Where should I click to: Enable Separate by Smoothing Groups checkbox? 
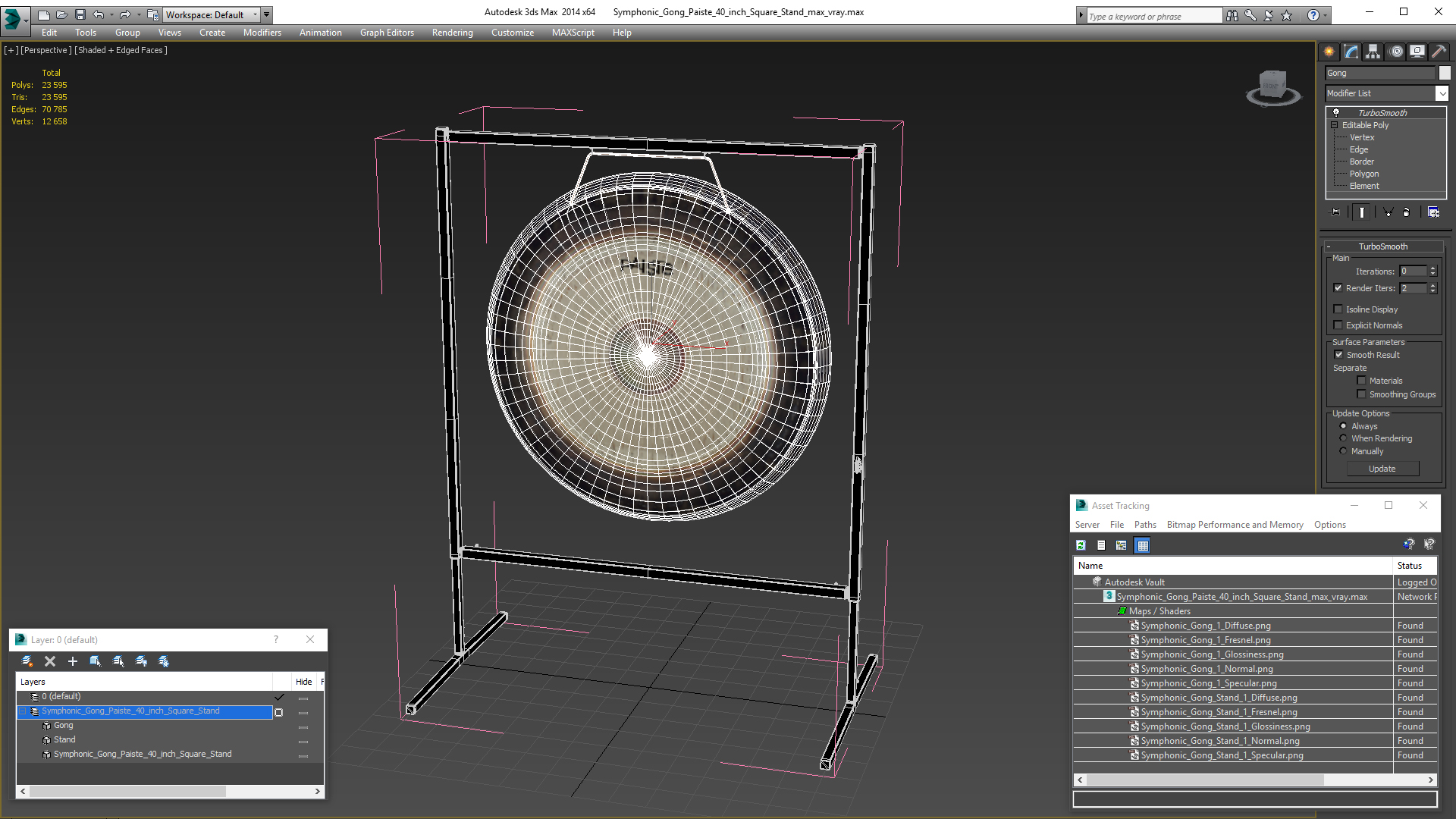tap(1361, 394)
